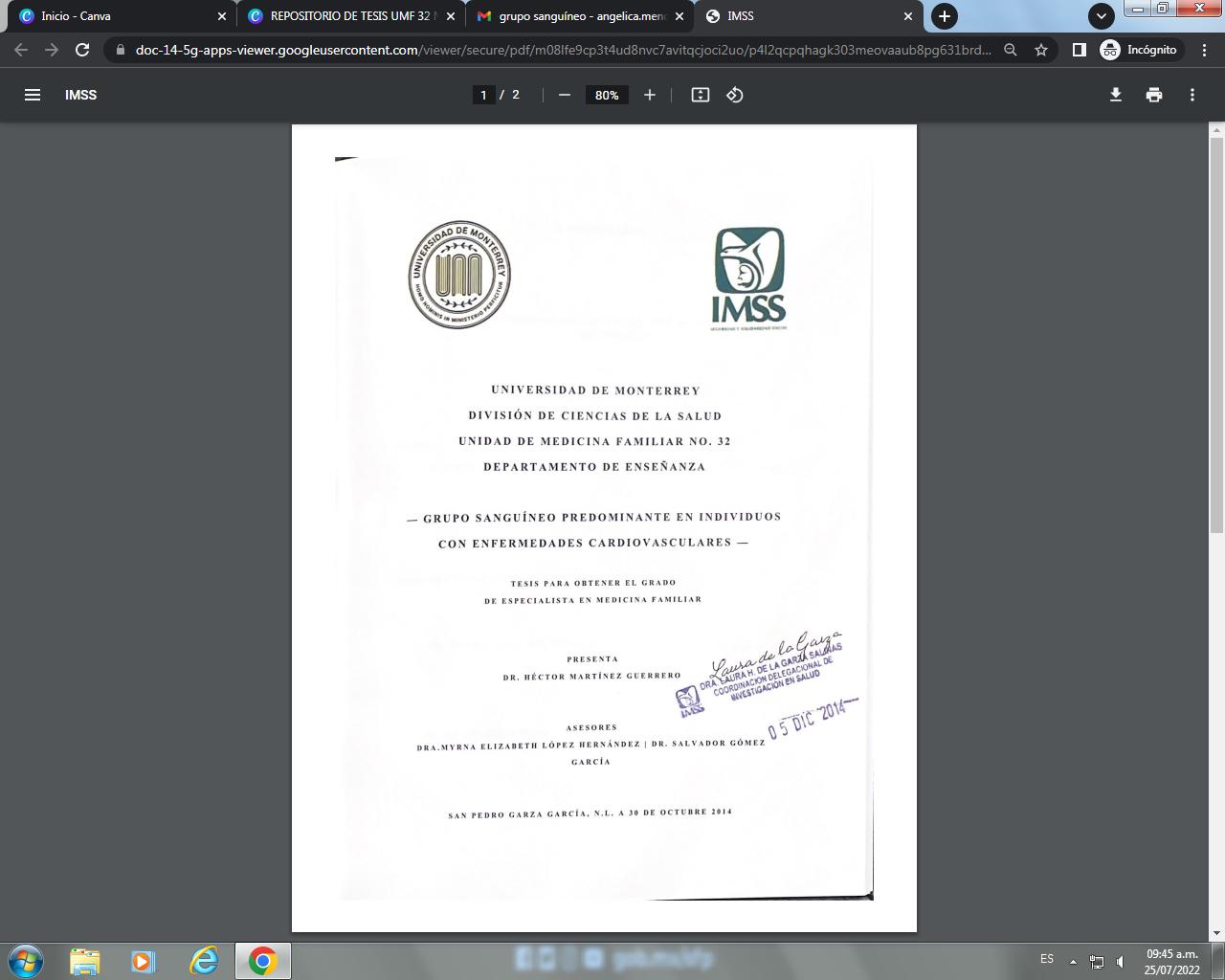
Task: Click the Chrome taskbar icon
Action: pos(263,961)
